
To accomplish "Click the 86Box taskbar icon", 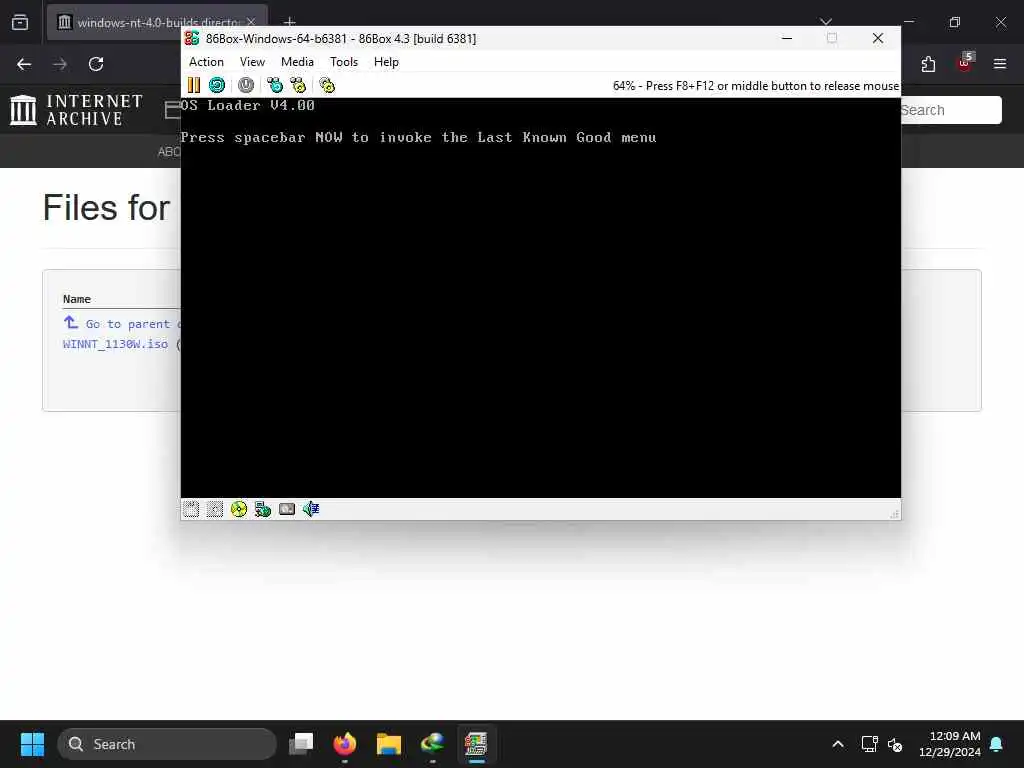I will [477, 744].
